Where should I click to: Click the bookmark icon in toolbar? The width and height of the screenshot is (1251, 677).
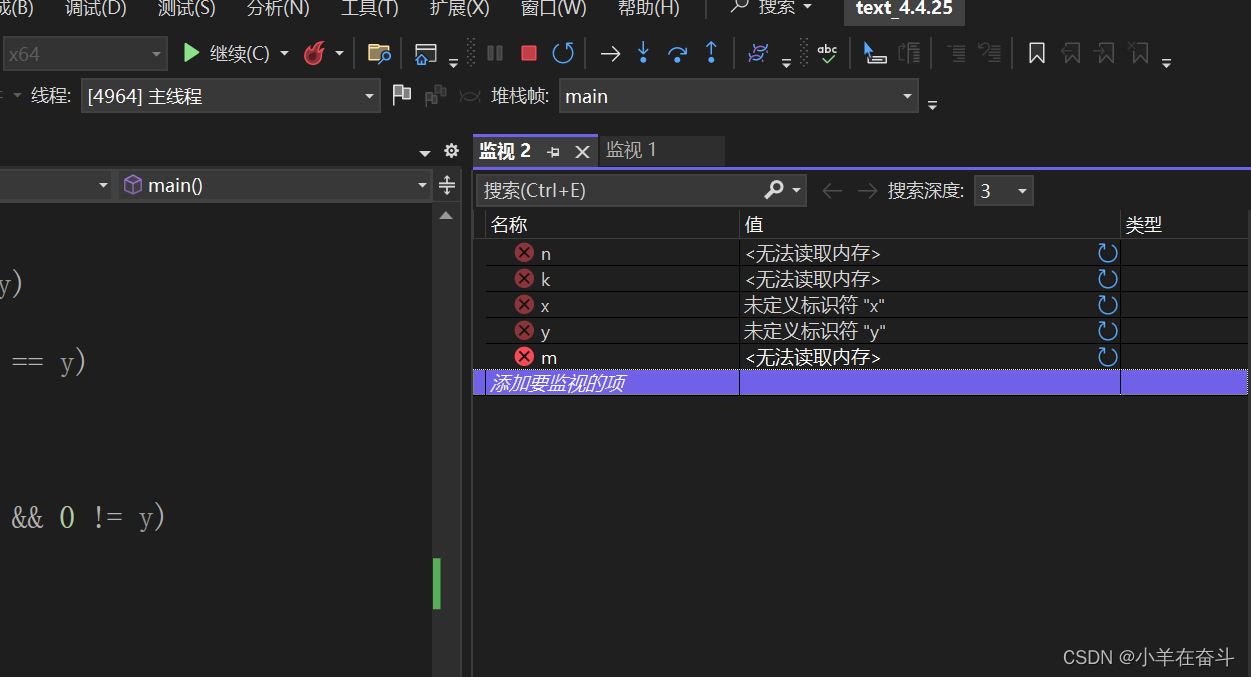(1037, 53)
